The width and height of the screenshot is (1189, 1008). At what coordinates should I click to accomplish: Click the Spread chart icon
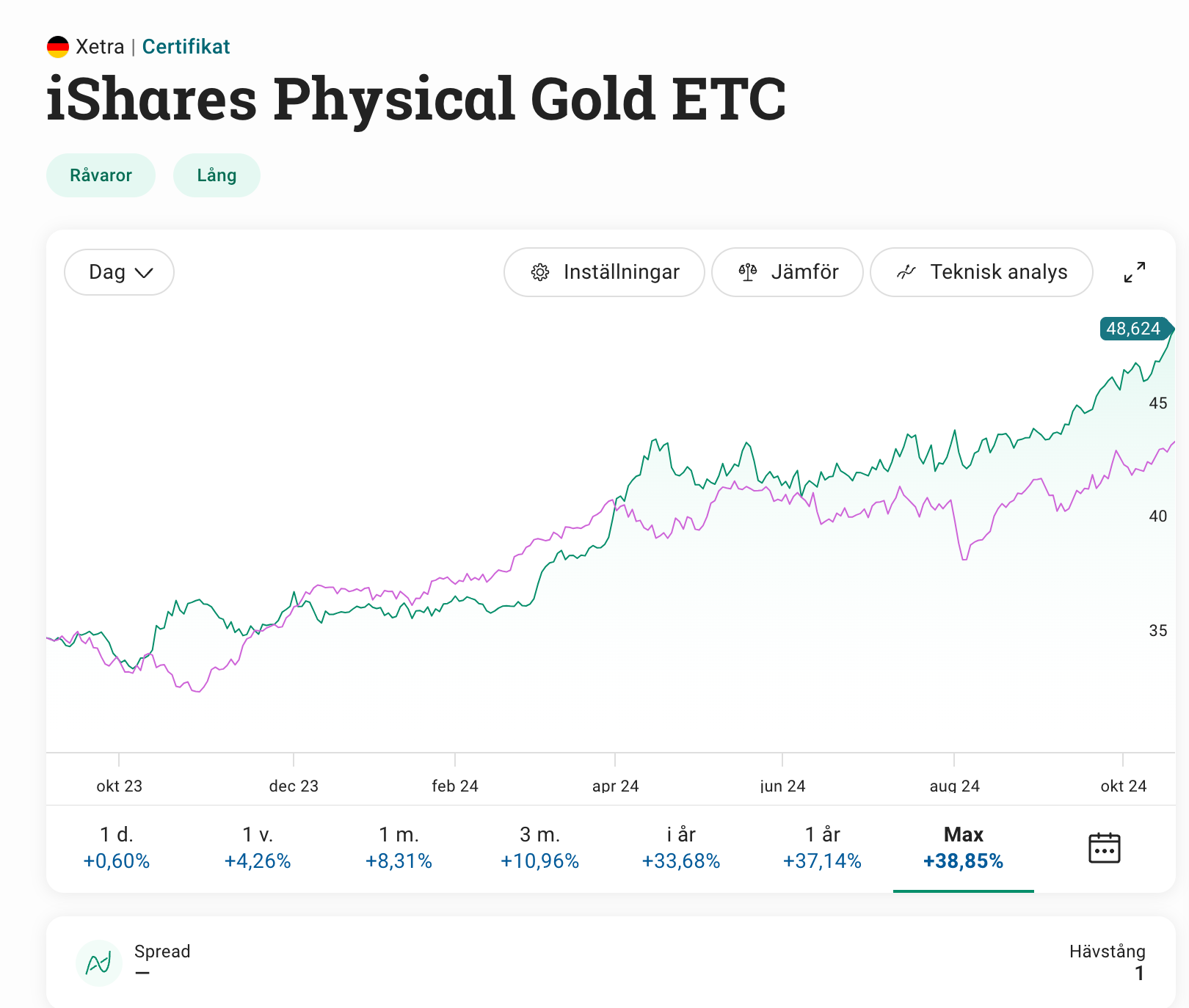click(99, 963)
